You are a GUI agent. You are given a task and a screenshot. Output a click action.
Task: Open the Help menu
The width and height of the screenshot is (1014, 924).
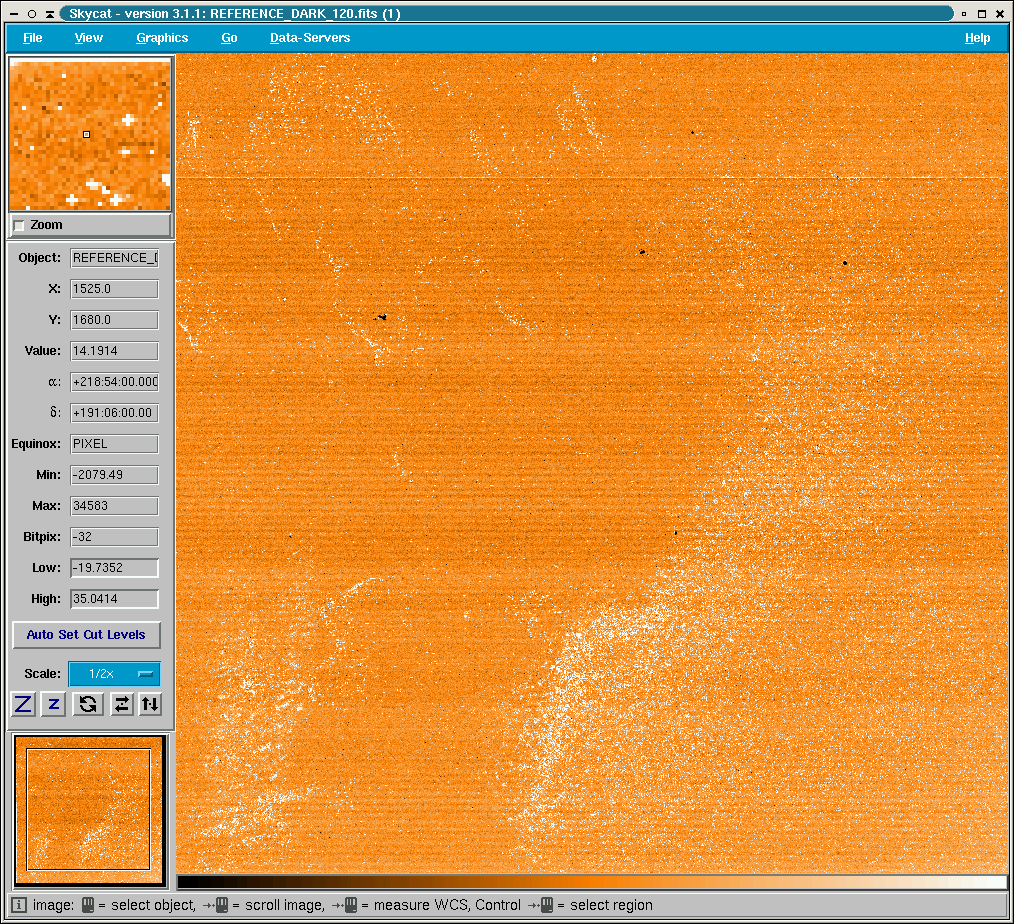pyautogui.click(x=977, y=38)
